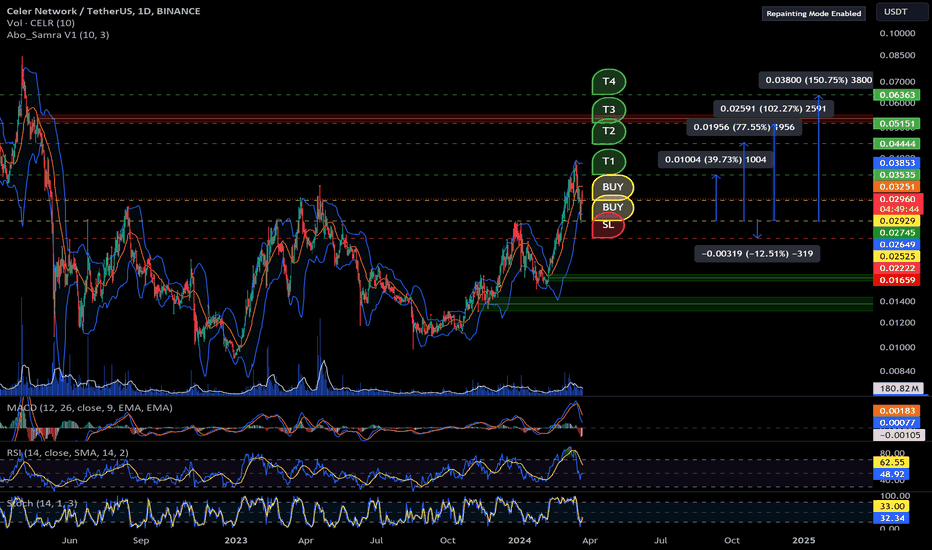Click the red 0.02960 current price tag
Viewport: 932px width, 550px height.
coord(898,199)
